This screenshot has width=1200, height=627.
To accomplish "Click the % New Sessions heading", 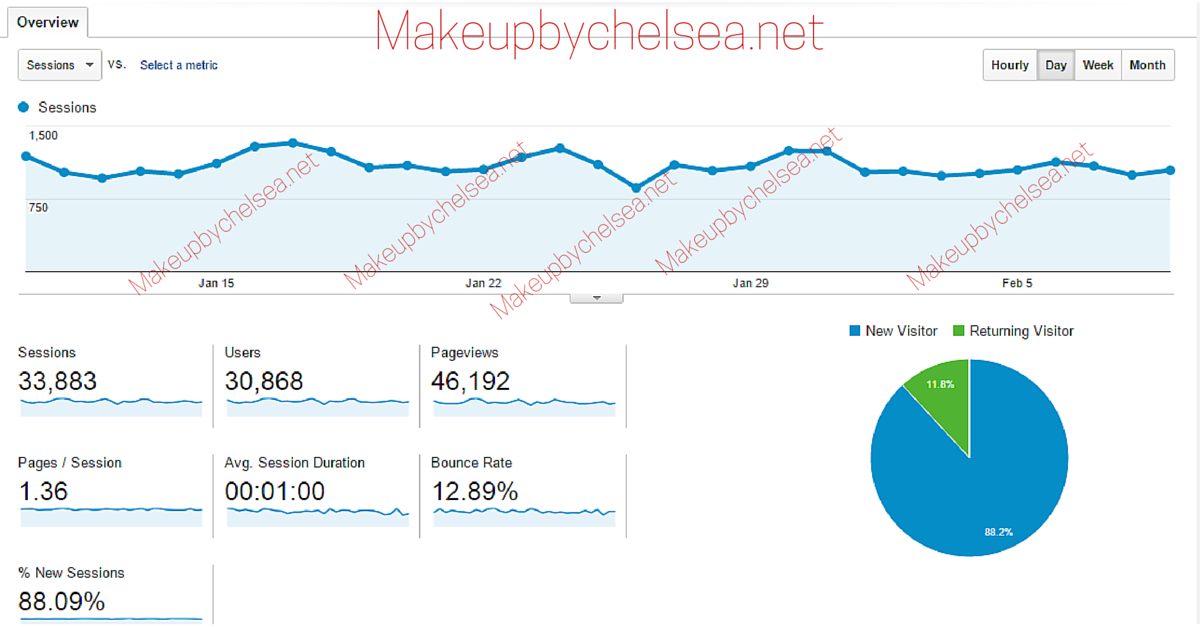I will 71,573.
